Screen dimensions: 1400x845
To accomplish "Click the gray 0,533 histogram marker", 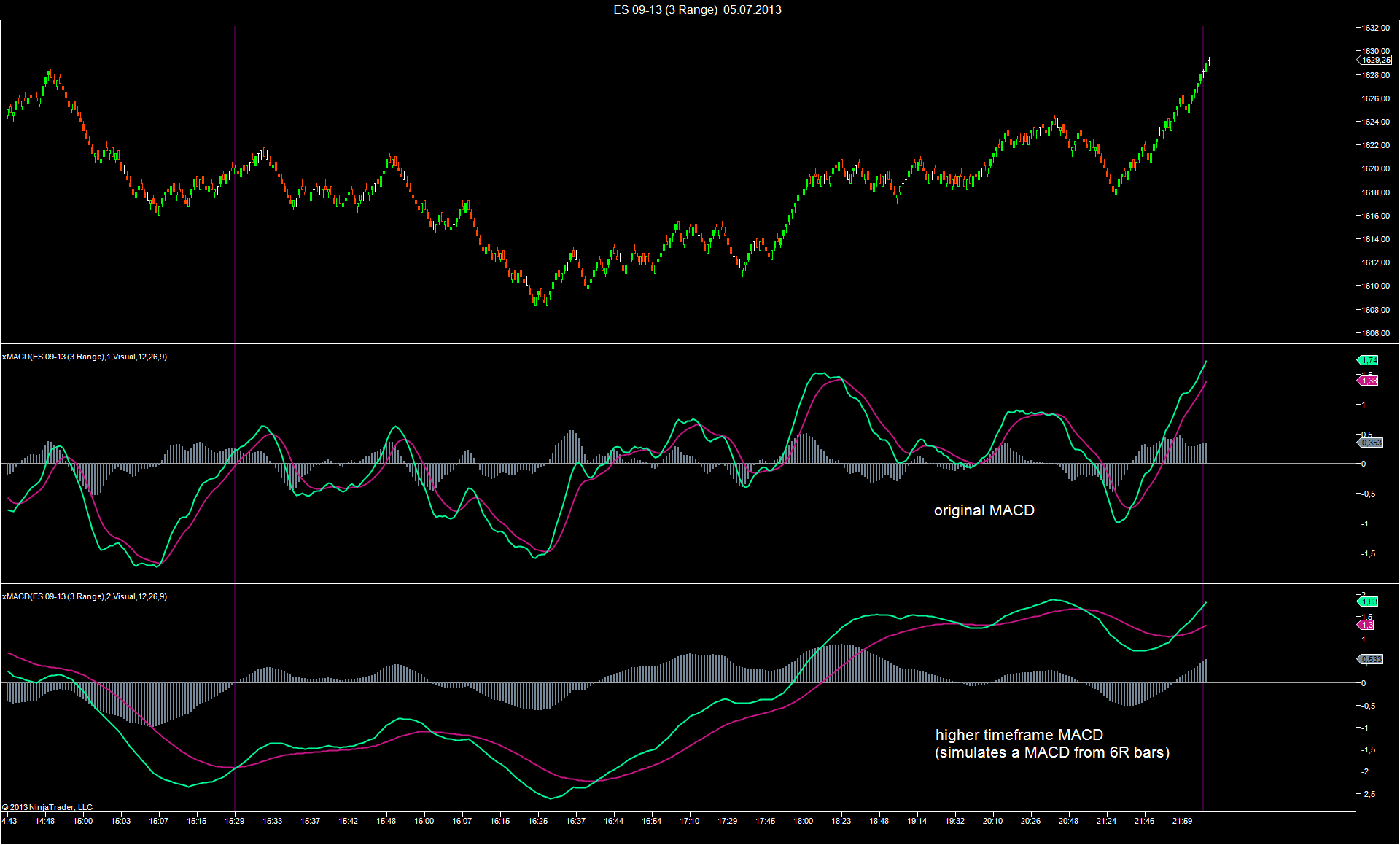I will (1371, 659).
